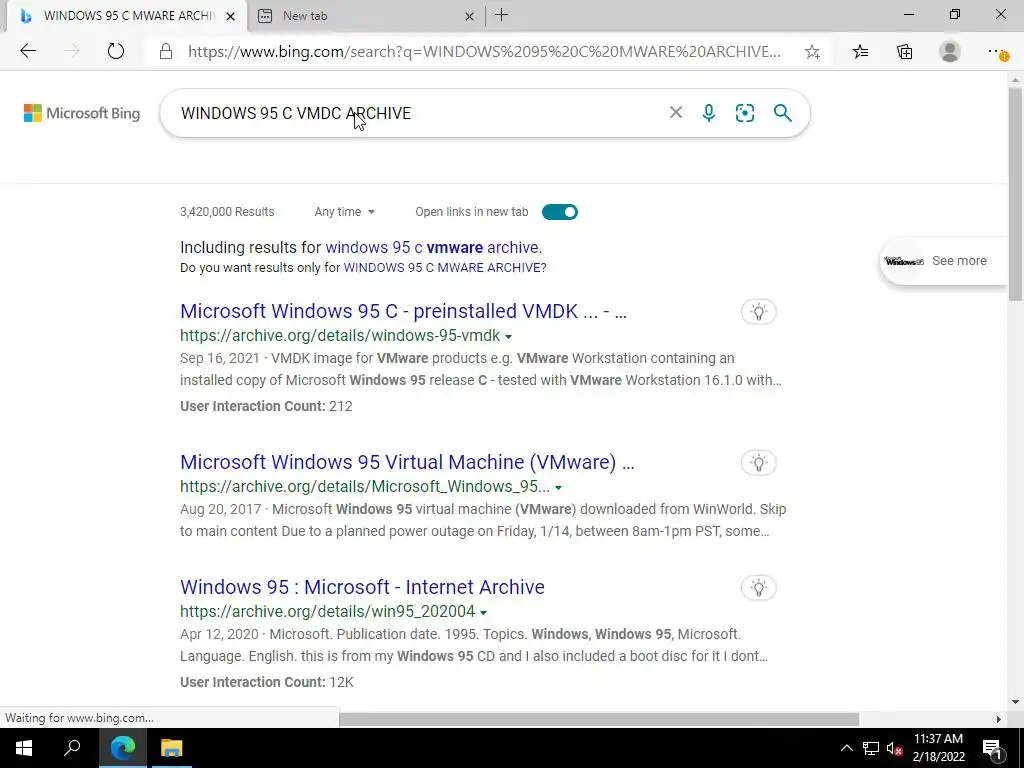The image size is (1024, 768).
Task: Toggle Open links in new tab switch
Action: (560, 212)
